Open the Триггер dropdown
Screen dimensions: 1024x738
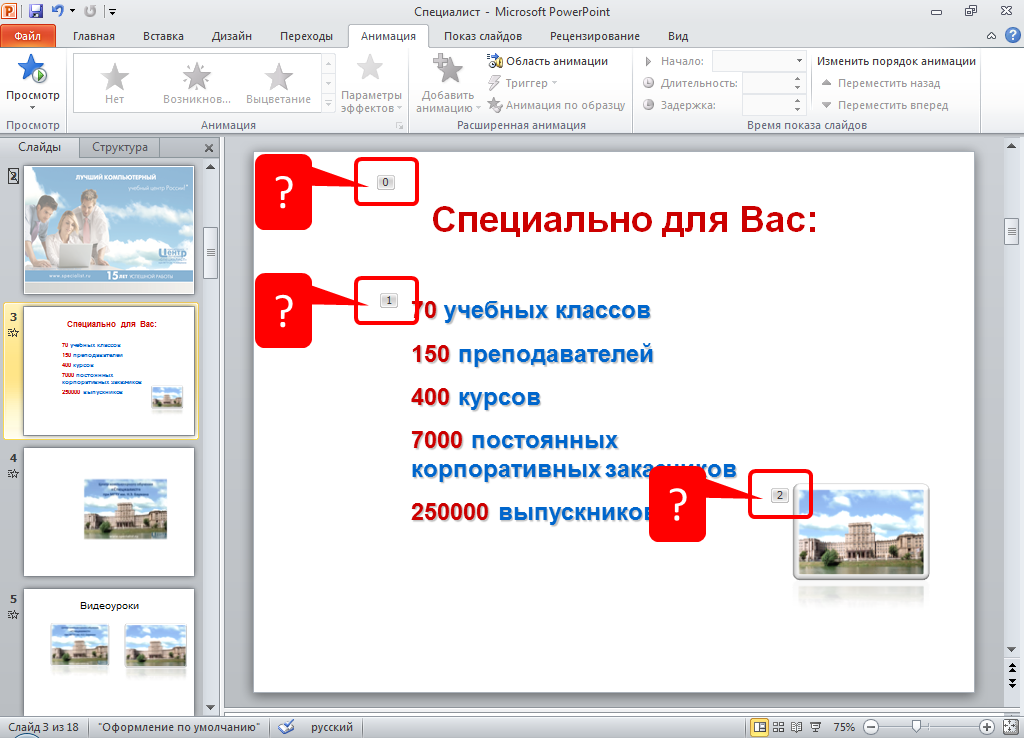(520, 83)
